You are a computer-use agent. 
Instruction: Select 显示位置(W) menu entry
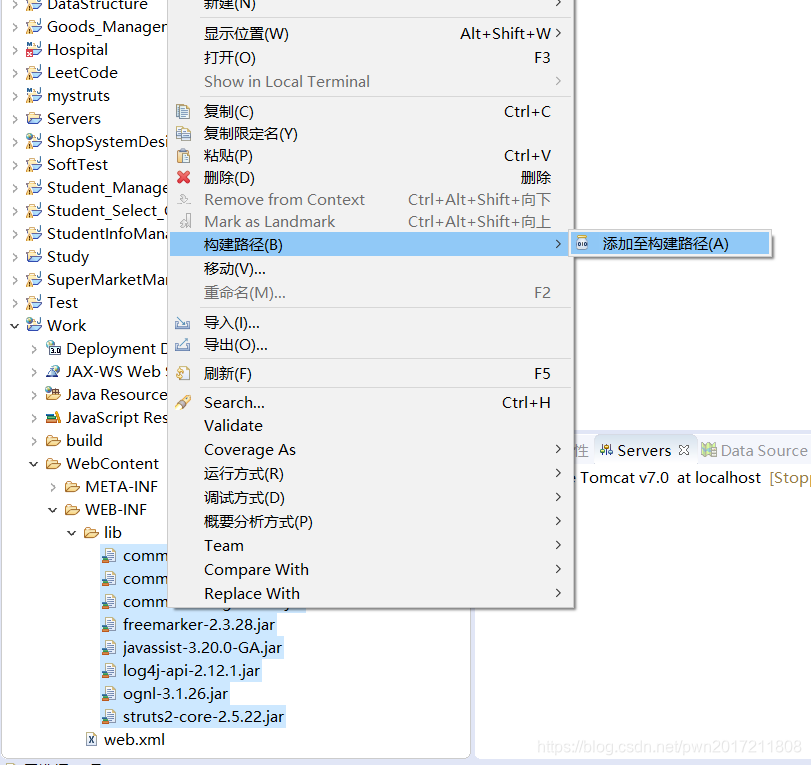point(371,34)
